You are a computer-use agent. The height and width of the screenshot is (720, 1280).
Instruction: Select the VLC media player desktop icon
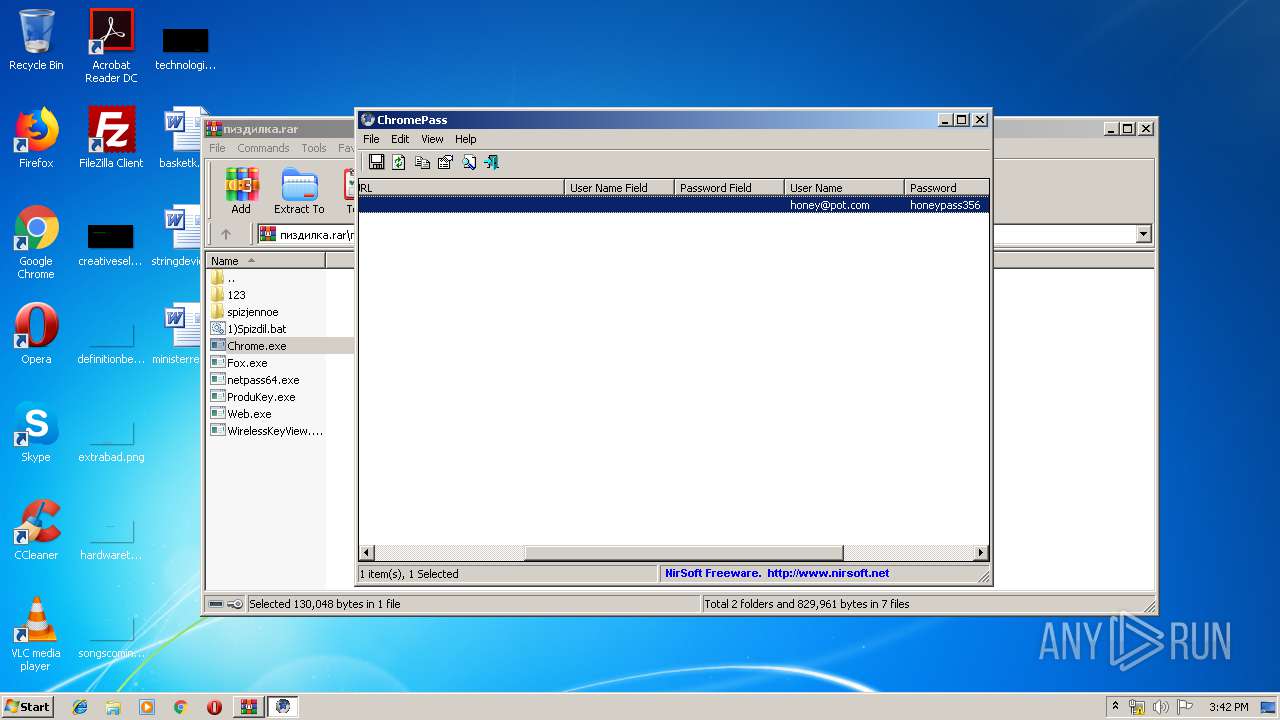36,634
